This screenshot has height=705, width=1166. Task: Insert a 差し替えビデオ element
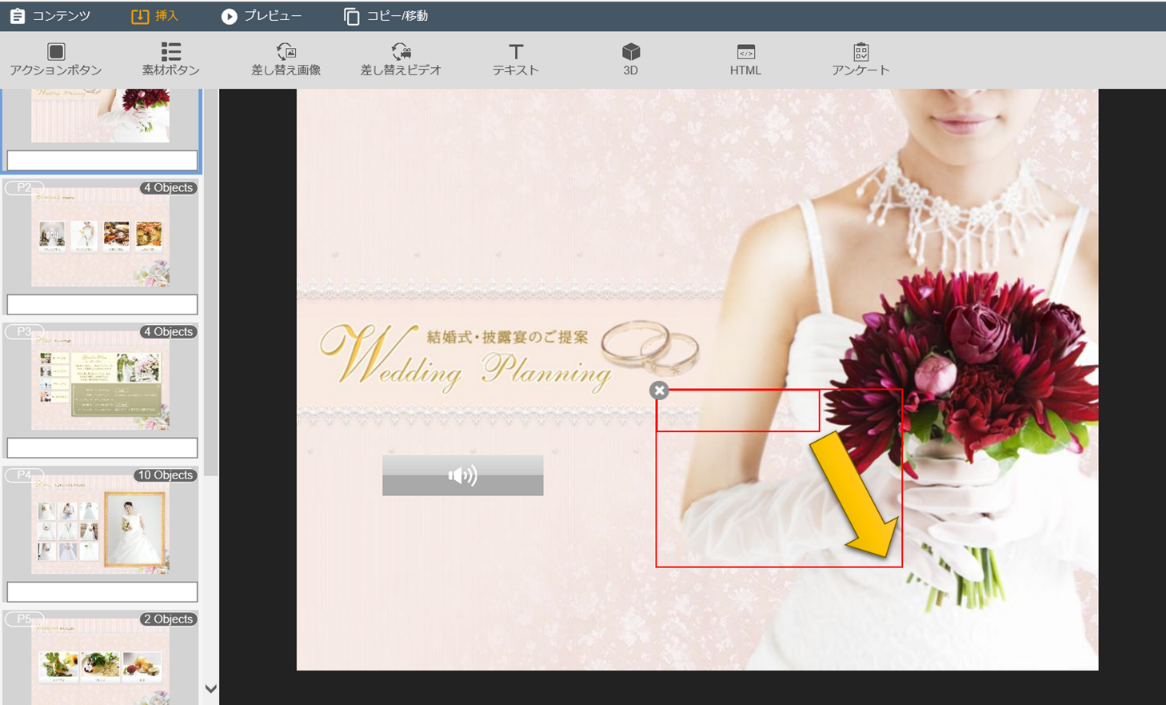pyautogui.click(x=401, y=52)
